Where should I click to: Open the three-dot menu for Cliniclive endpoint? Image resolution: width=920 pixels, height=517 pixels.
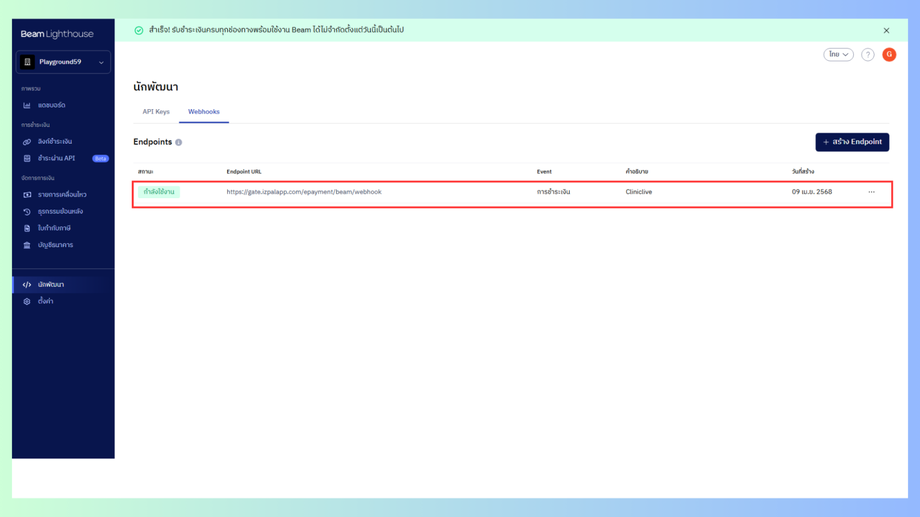tap(872, 192)
